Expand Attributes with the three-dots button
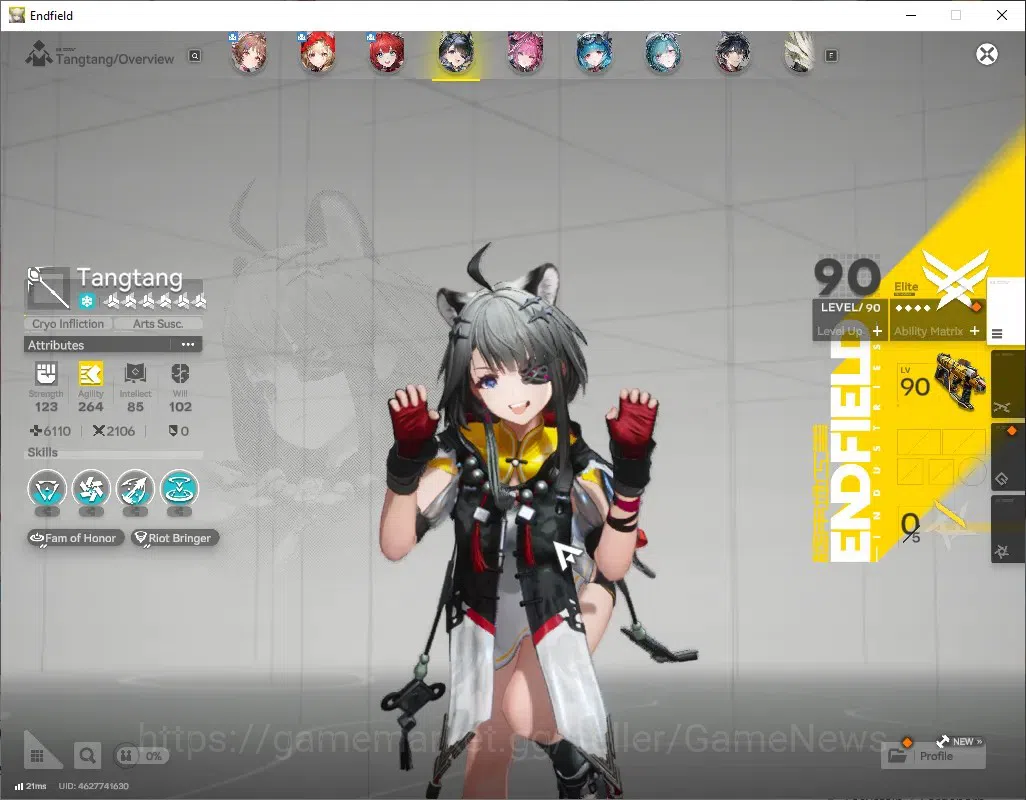1026x800 pixels. [188, 344]
